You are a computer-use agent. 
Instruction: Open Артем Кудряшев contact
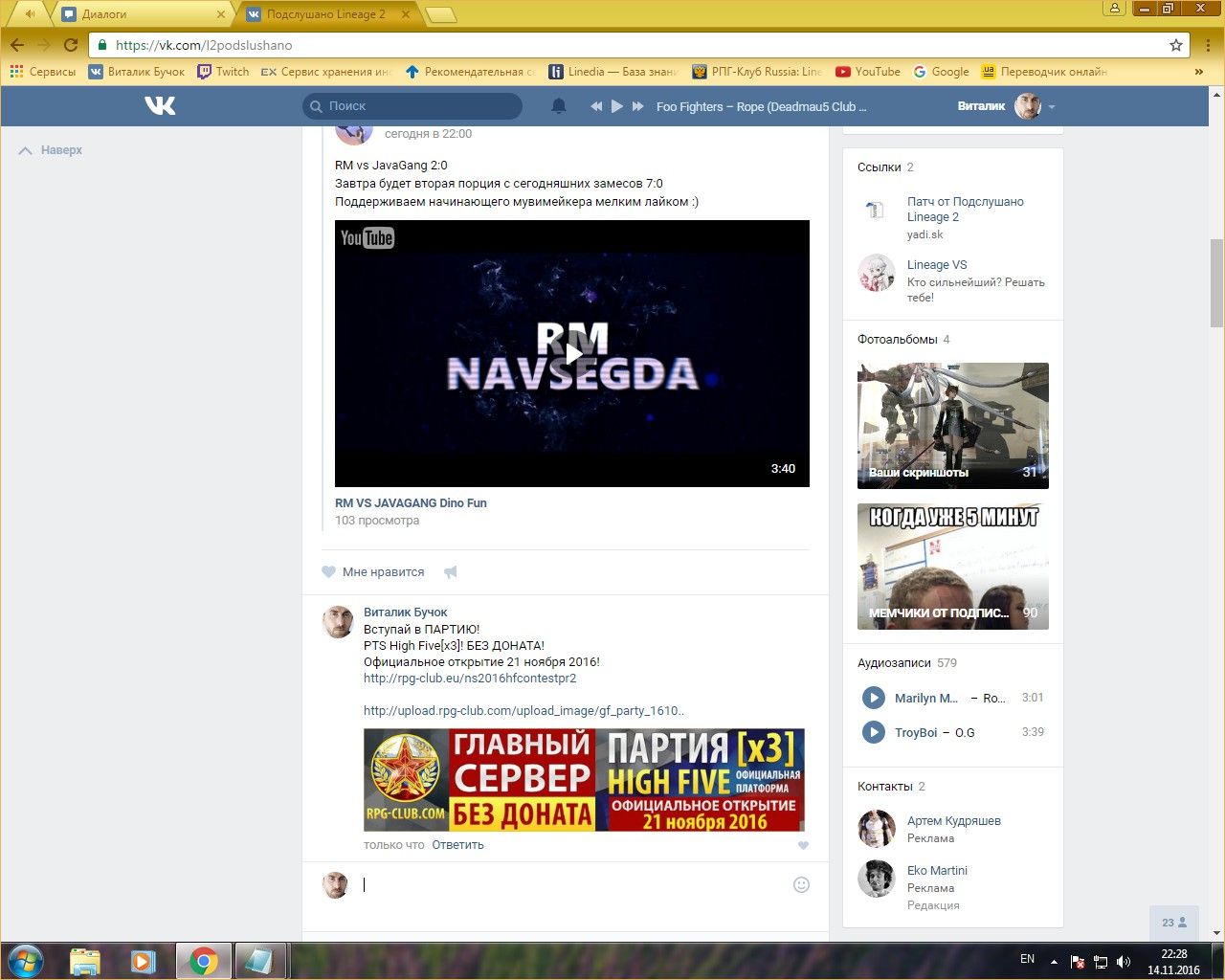pos(954,820)
